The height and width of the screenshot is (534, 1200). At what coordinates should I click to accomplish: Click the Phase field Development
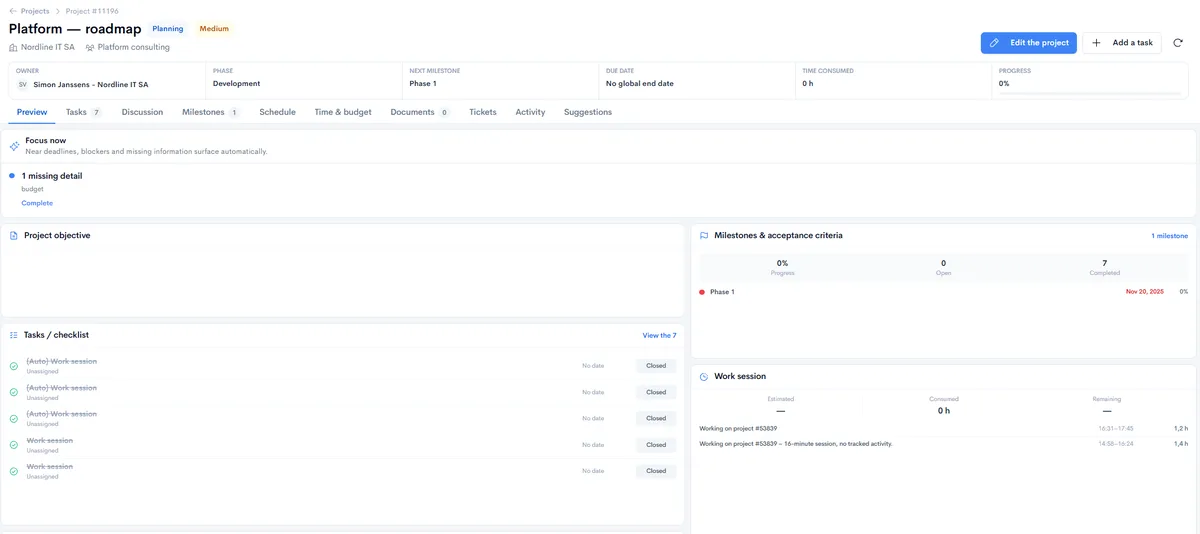coord(304,79)
